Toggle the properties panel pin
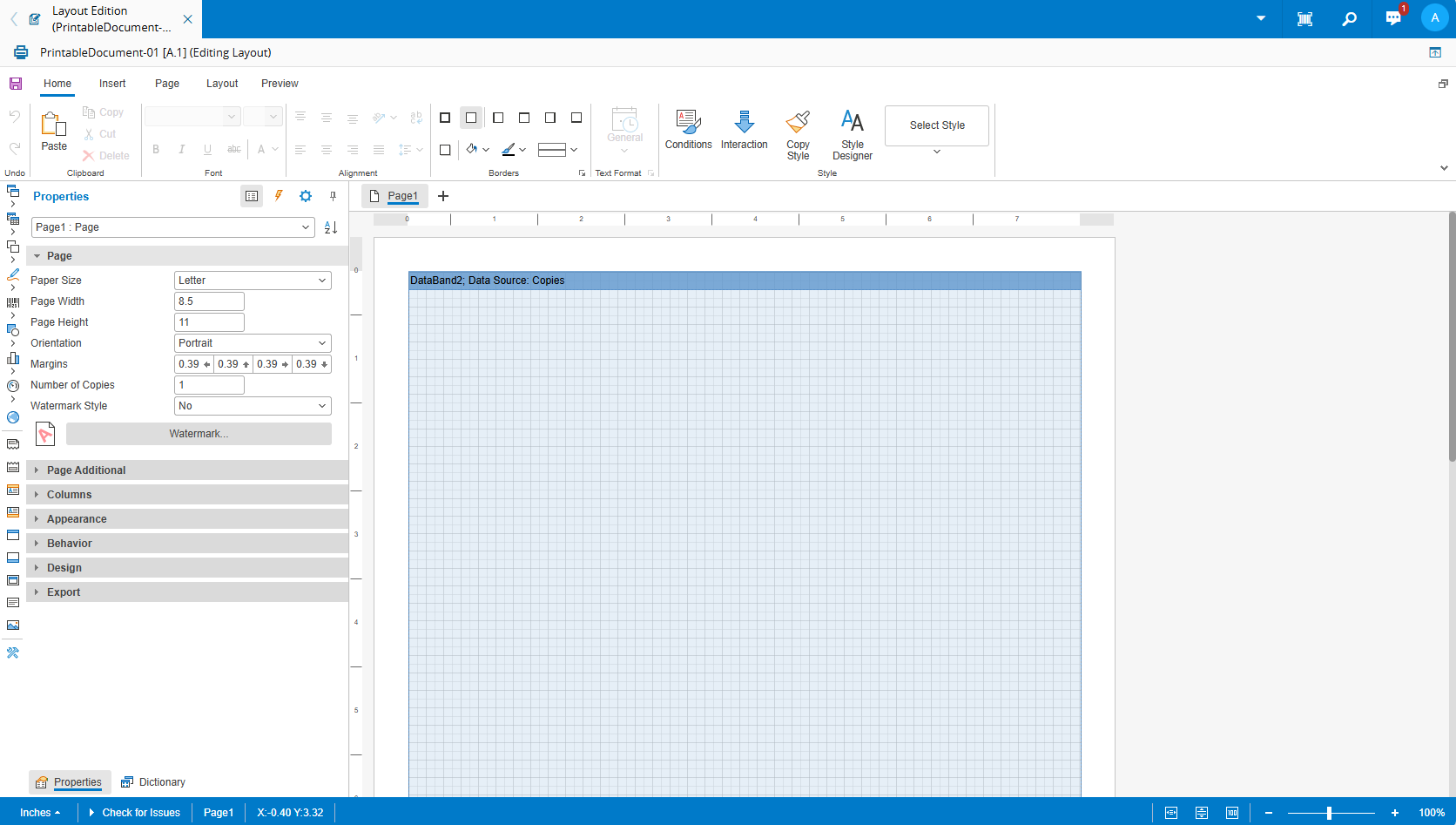Screen dimensions: 1456x825 click(333, 196)
